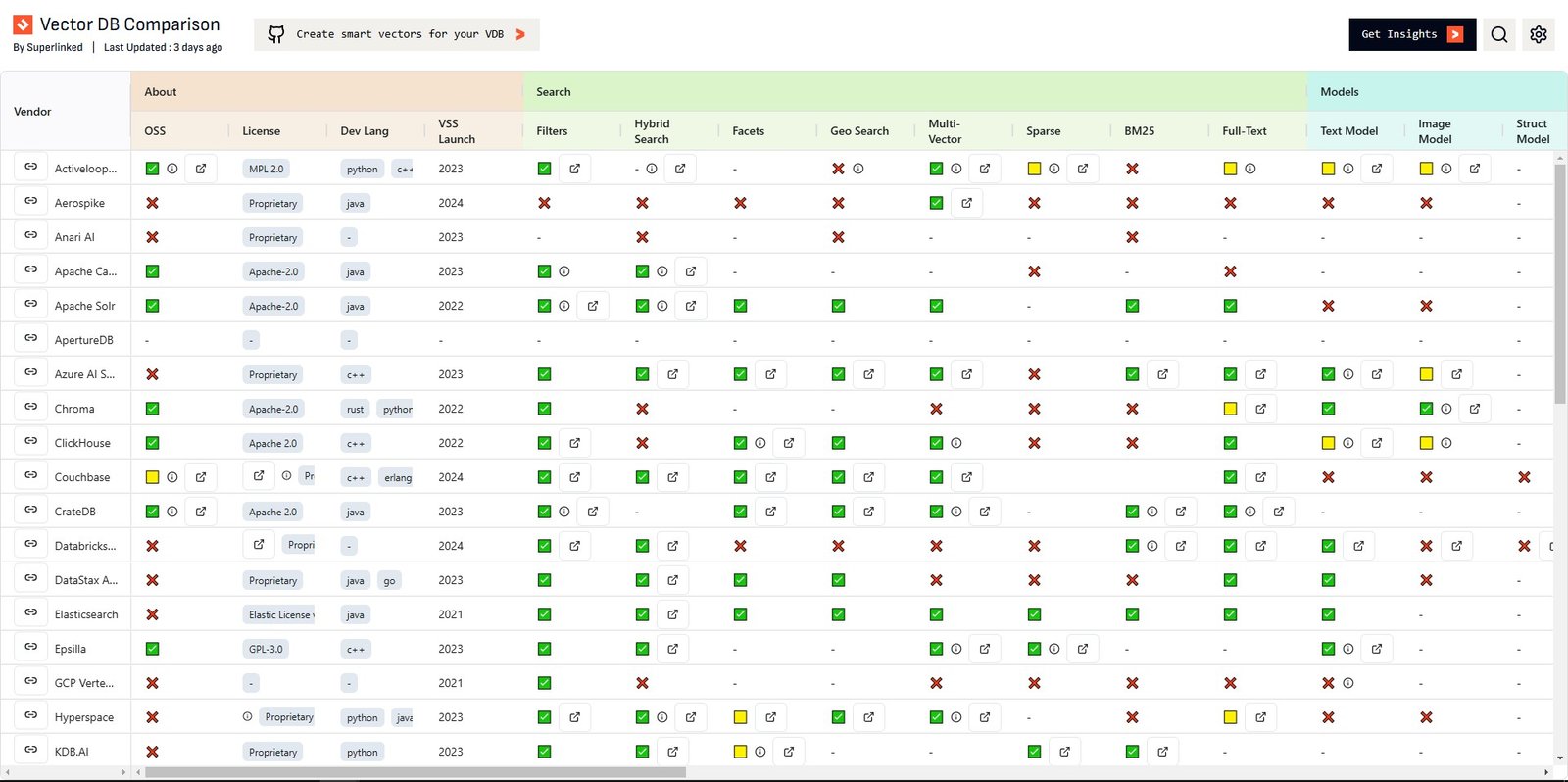Click green check in Chroma OSS cell

[x=152, y=409]
